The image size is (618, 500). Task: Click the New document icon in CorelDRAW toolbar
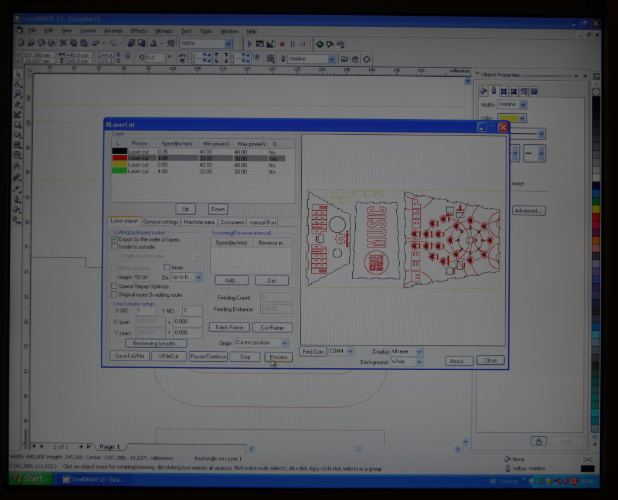(x=21, y=43)
